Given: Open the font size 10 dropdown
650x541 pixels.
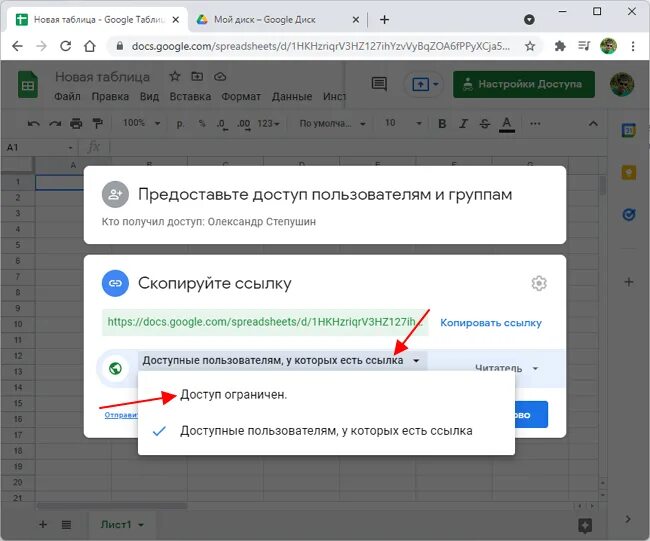Looking at the screenshot, I should 403,123.
